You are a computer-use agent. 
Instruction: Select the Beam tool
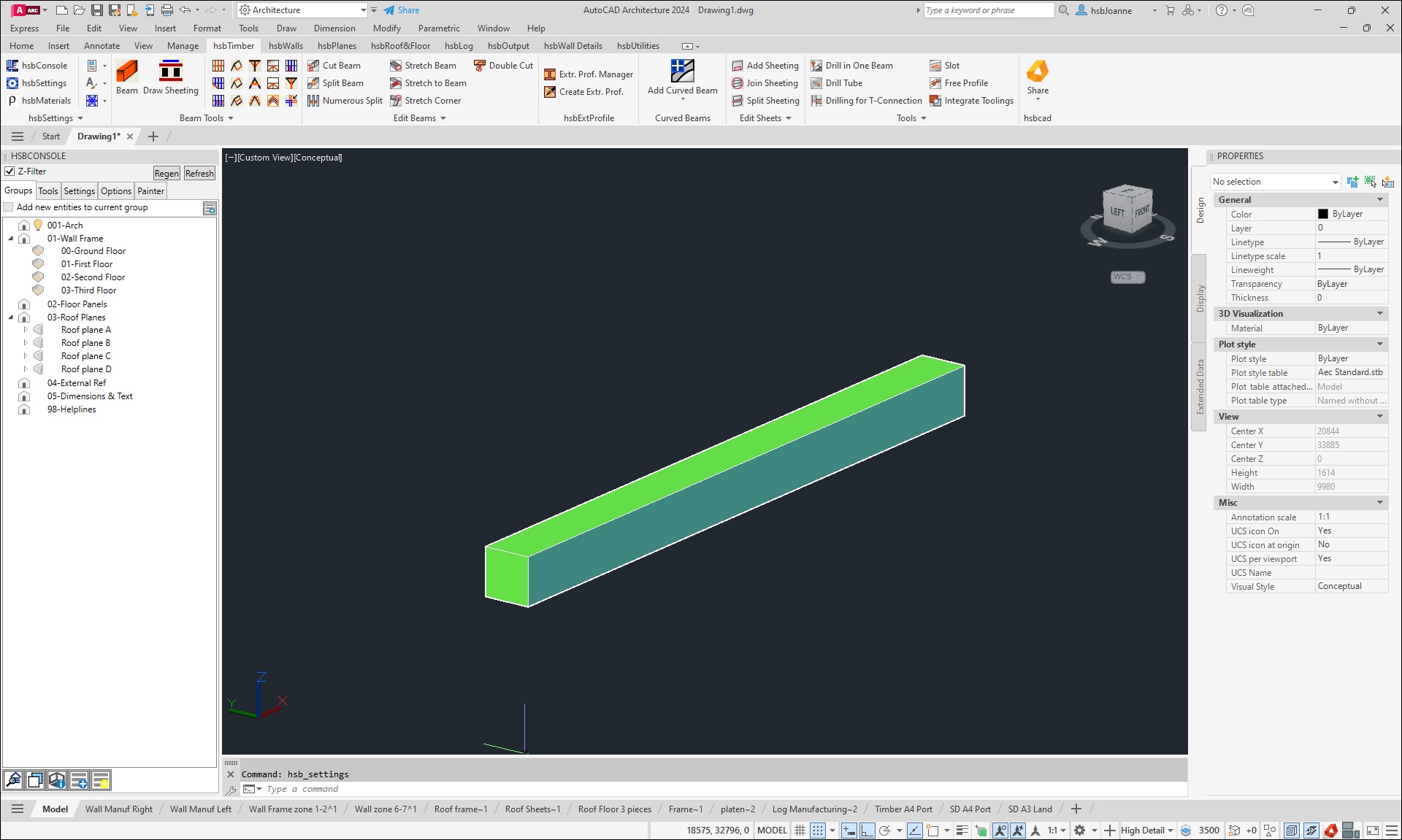pos(127,77)
